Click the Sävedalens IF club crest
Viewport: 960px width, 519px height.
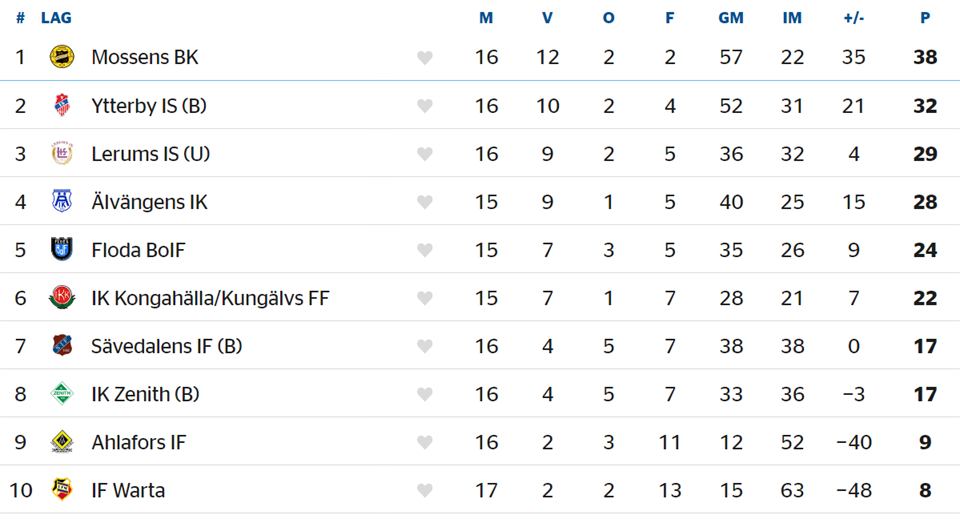(62, 346)
